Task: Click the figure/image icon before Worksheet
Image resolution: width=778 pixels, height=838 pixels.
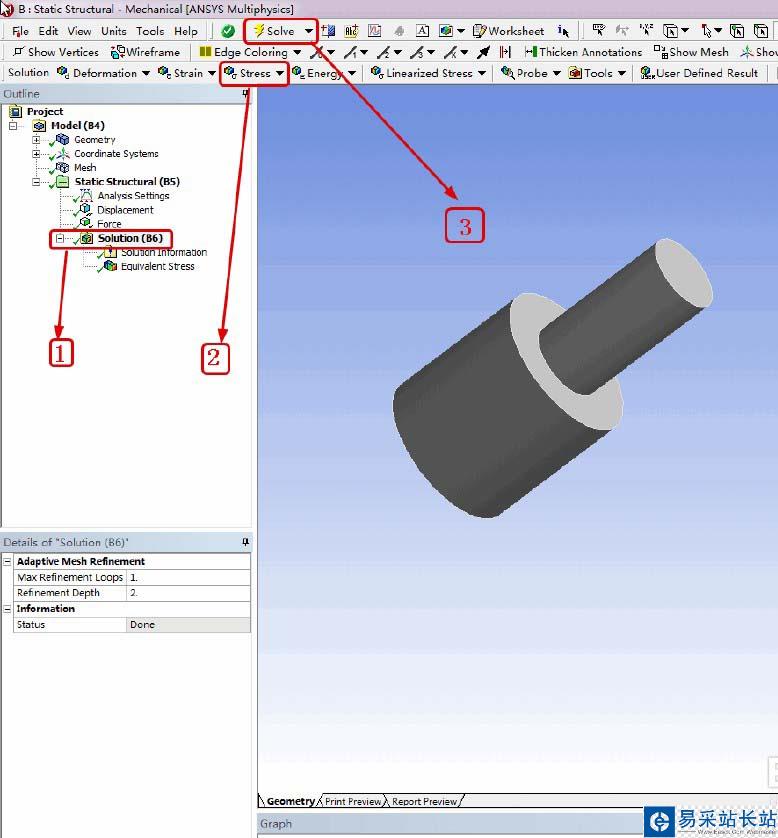Action: coord(446,31)
